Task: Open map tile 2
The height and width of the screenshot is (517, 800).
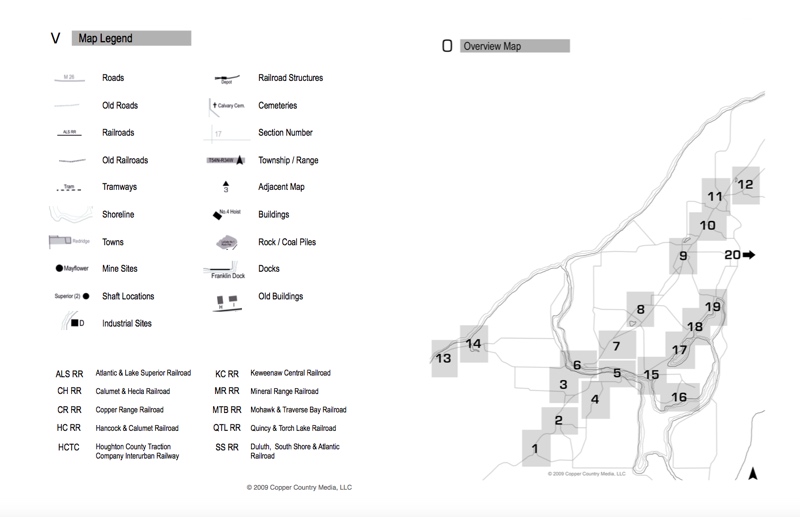Action: (559, 421)
